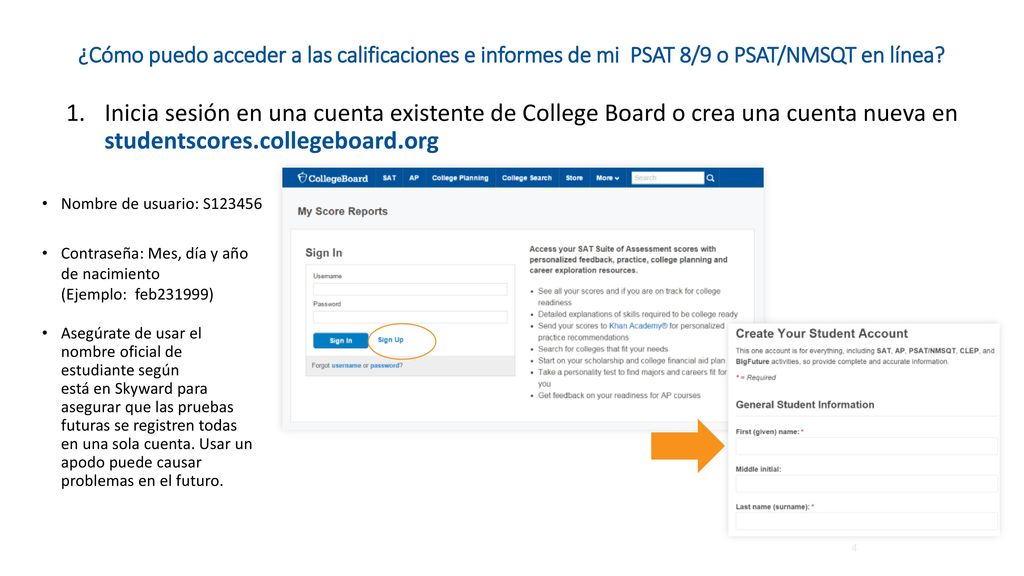Click the CollegeBoard search field
Screen dimensions: 1024x576
[x=667, y=178]
